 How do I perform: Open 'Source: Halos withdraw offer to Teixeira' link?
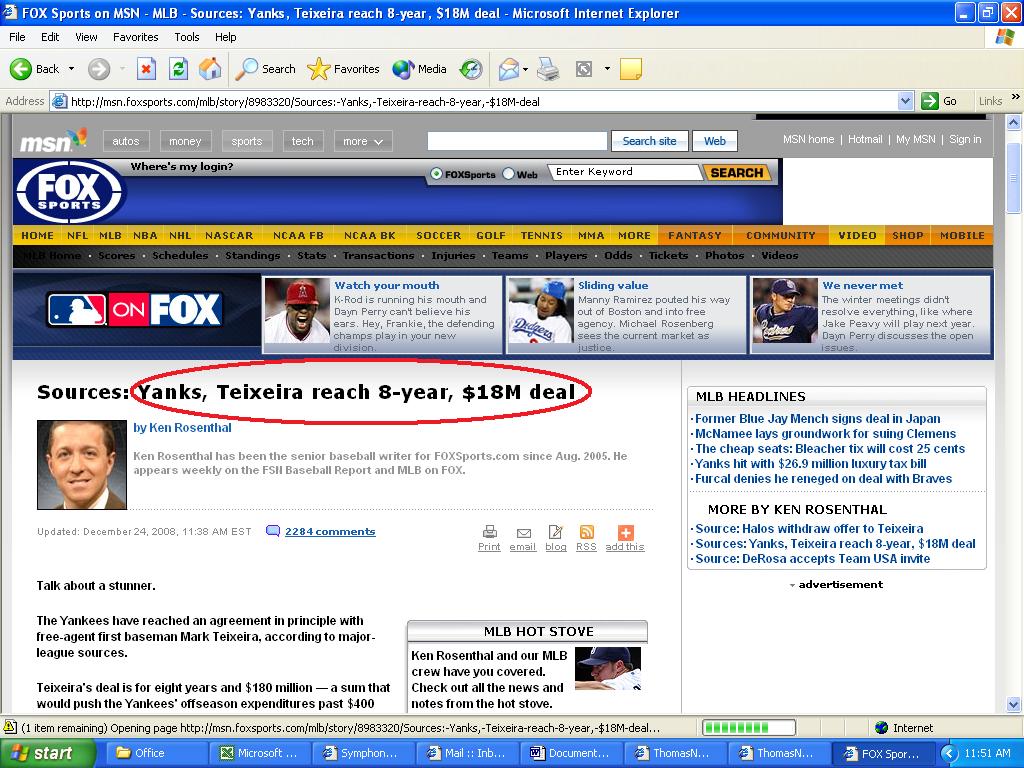pyautogui.click(x=809, y=528)
